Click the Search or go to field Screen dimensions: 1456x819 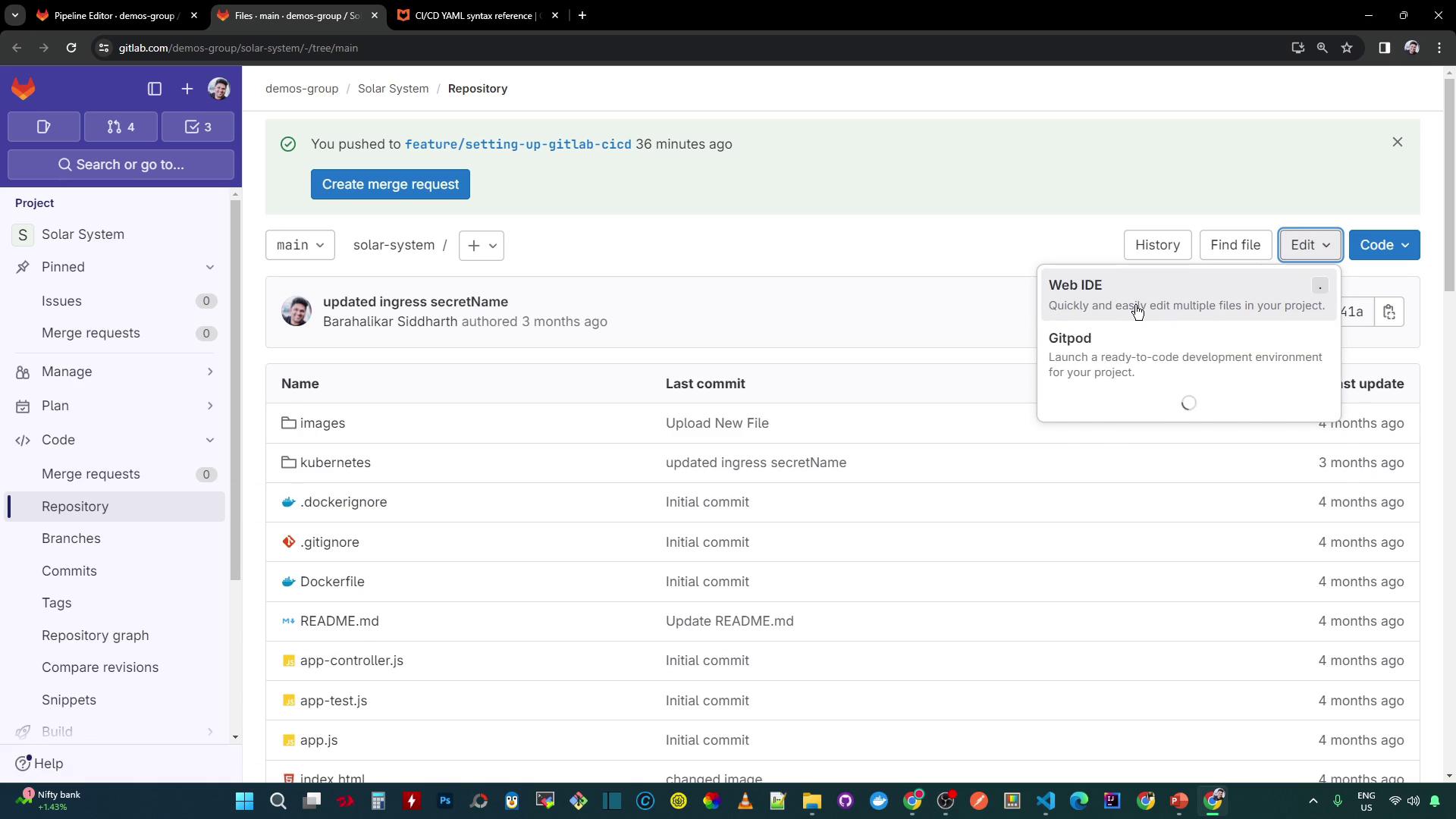[121, 165]
